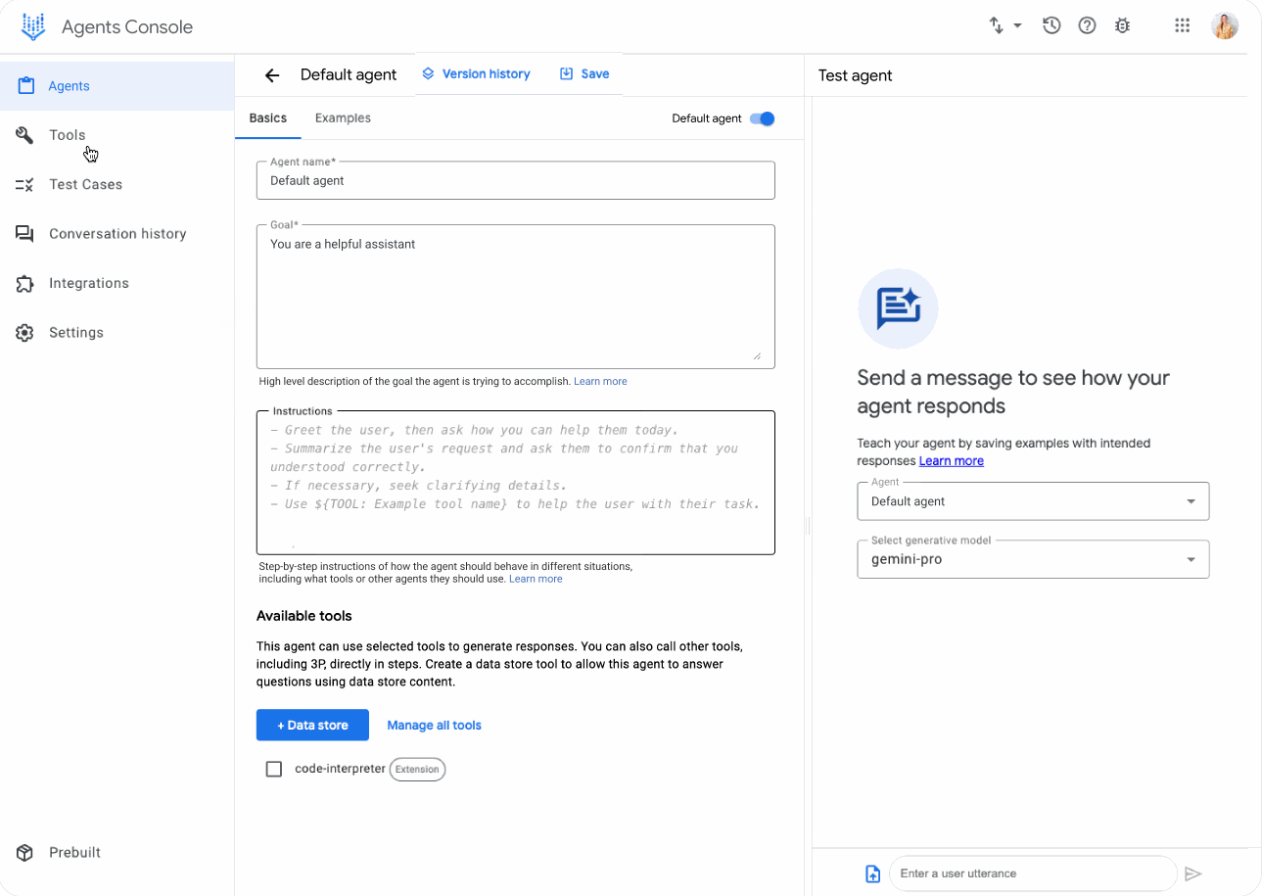Expand the up-down arrows dropdown in header
Screen dimensions: 1262x896
(1005, 26)
